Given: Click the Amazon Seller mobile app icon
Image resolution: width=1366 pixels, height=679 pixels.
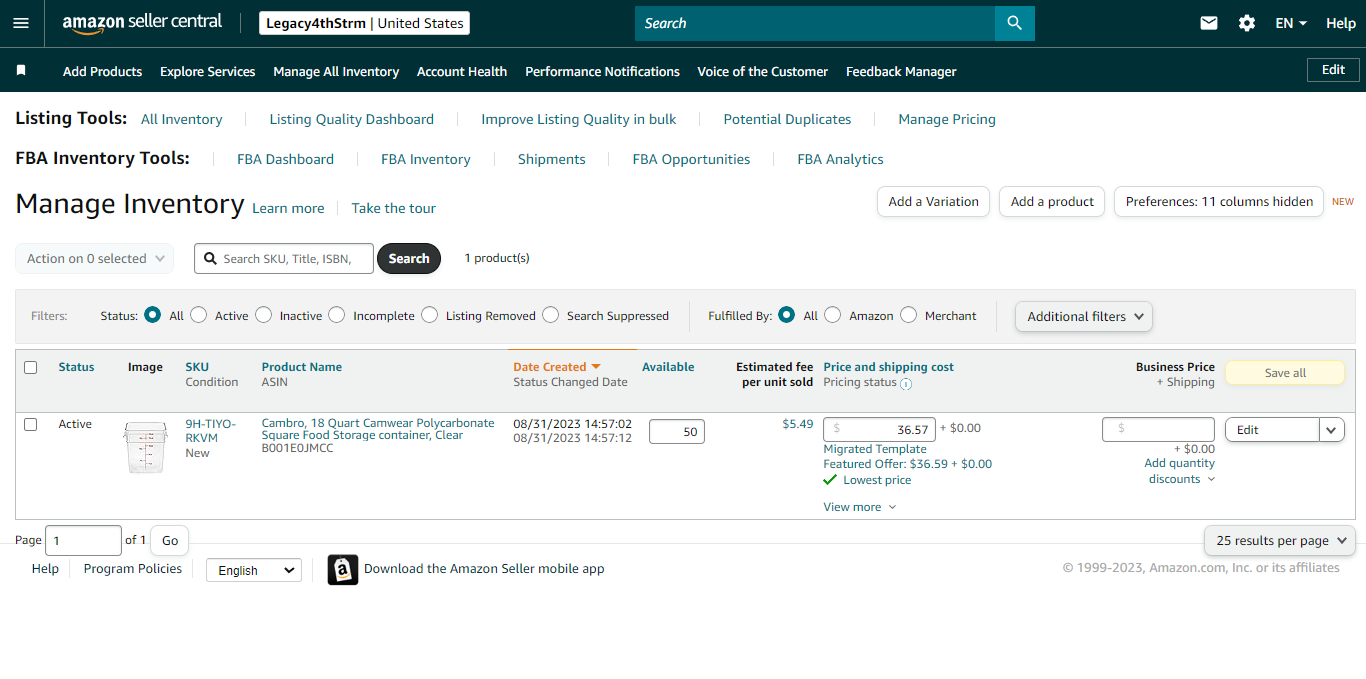Looking at the screenshot, I should point(343,569).
